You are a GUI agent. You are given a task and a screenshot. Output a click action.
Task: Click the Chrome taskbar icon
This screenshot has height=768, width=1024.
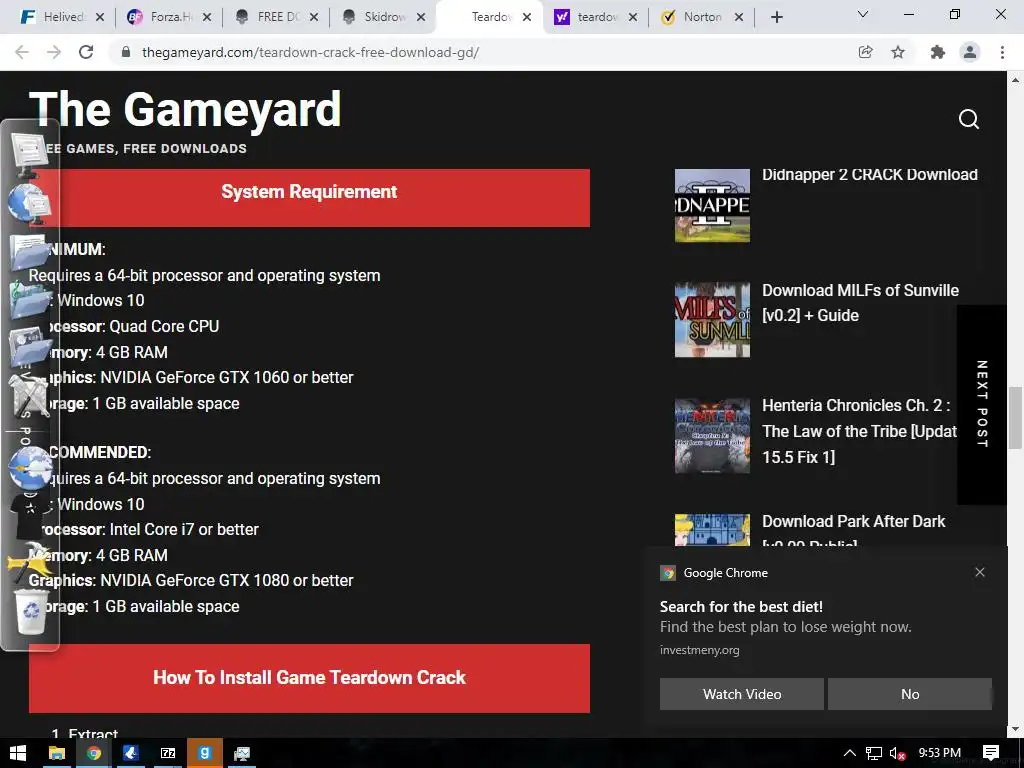93,753
